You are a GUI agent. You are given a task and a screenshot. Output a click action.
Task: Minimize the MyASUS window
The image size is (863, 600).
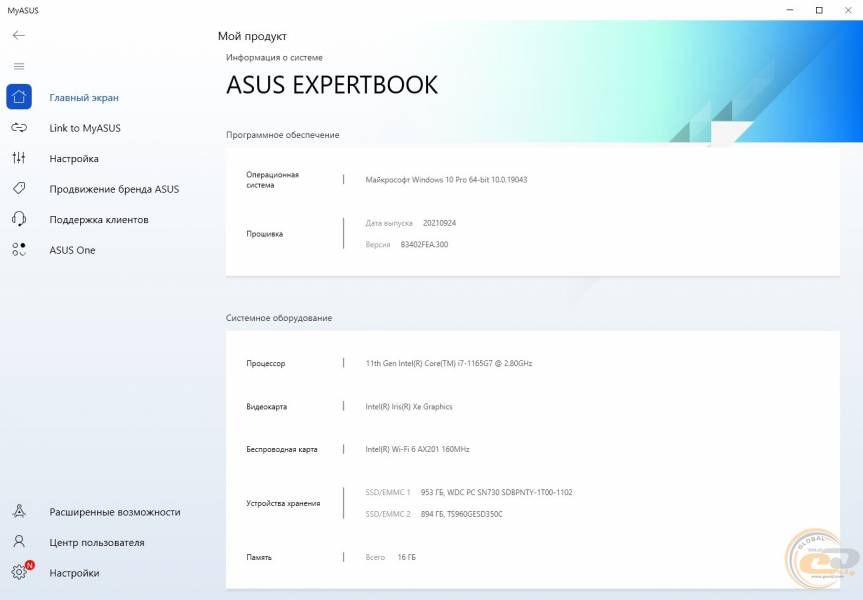tap(790, 10)
